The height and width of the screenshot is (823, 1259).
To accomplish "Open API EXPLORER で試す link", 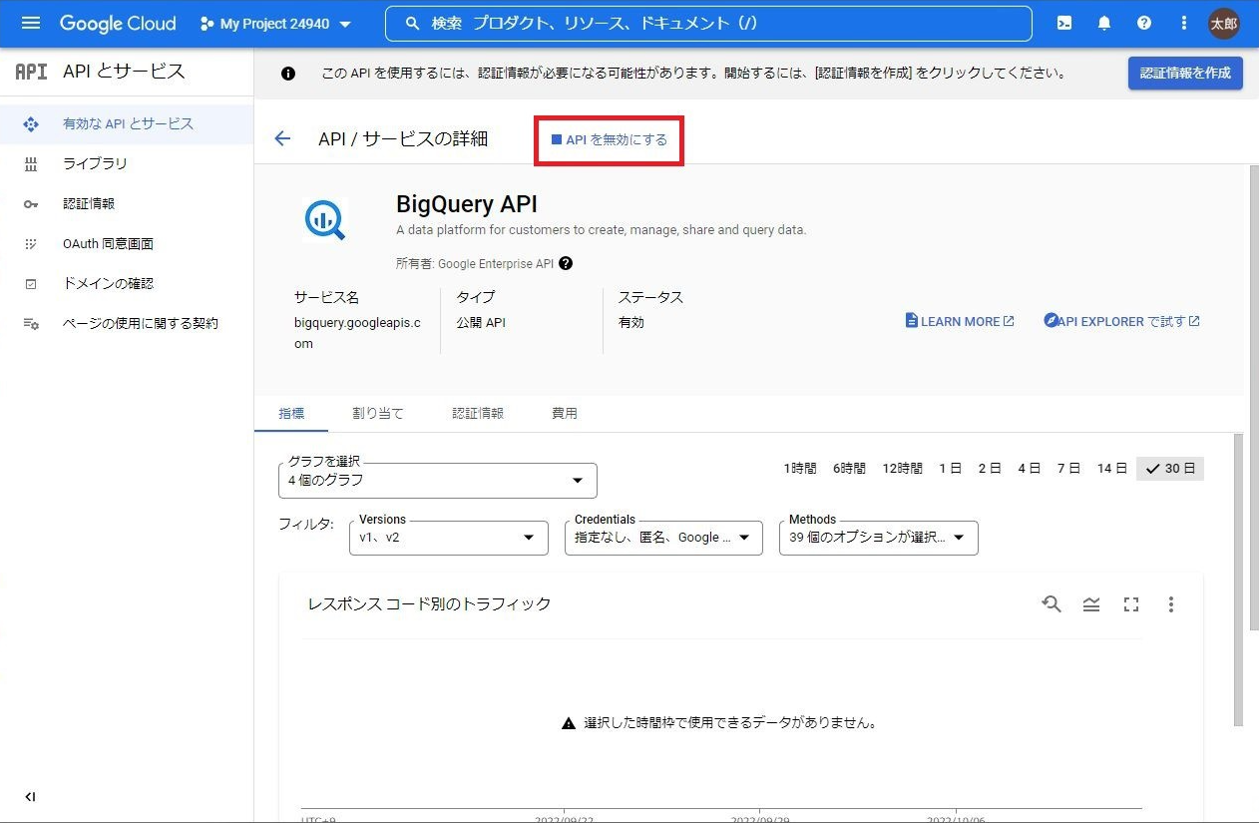I will [x=1121, y=321].
